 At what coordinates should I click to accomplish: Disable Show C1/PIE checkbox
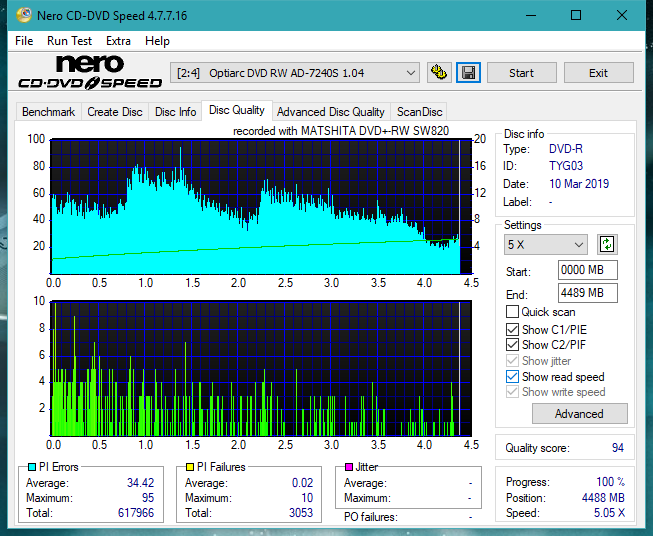tap(512, 330)
